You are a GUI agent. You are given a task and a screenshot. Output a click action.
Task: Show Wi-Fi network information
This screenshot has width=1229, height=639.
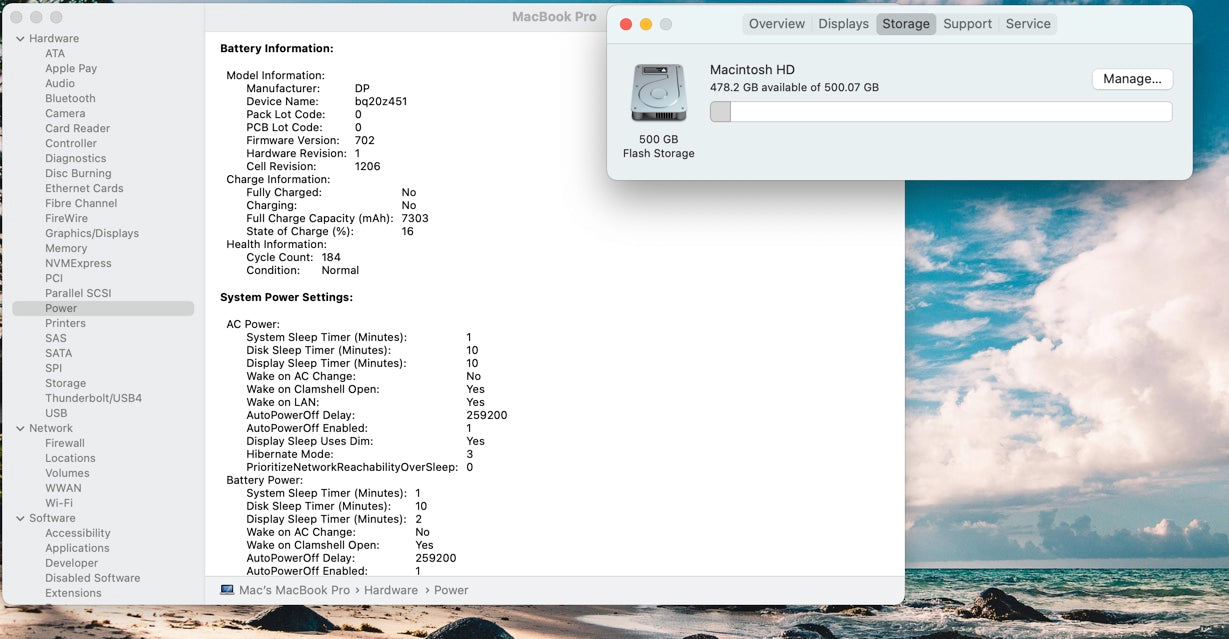59,503
